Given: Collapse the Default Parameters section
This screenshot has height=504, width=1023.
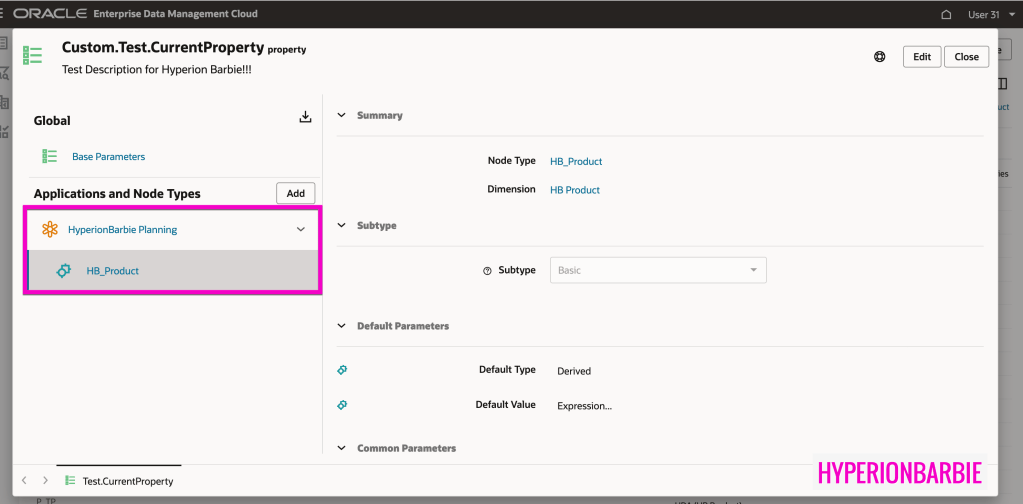Looking at the screenshot, I should click(x=342, y=326).
